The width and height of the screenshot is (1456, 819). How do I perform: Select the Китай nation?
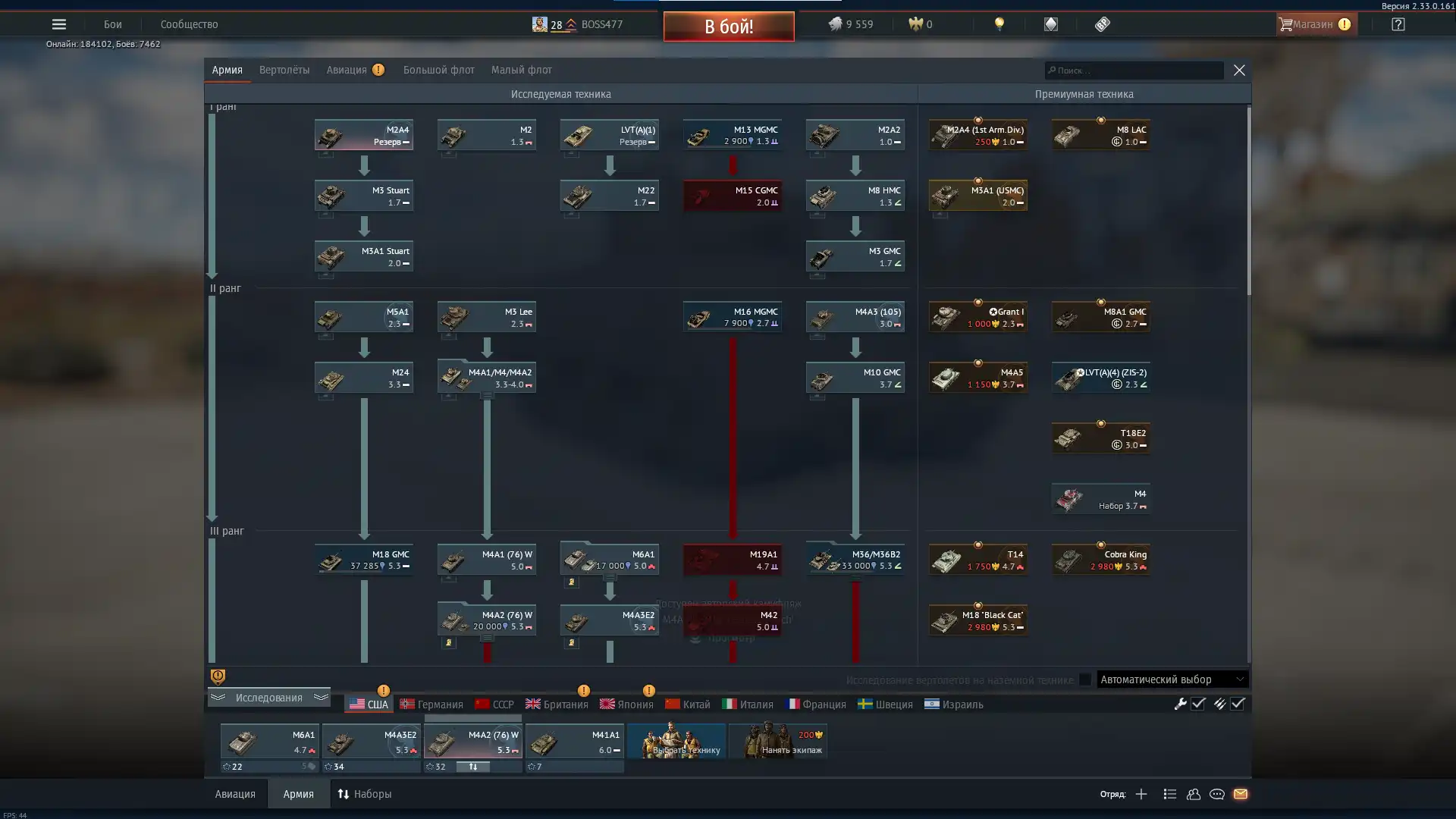[x=688, y=704]
